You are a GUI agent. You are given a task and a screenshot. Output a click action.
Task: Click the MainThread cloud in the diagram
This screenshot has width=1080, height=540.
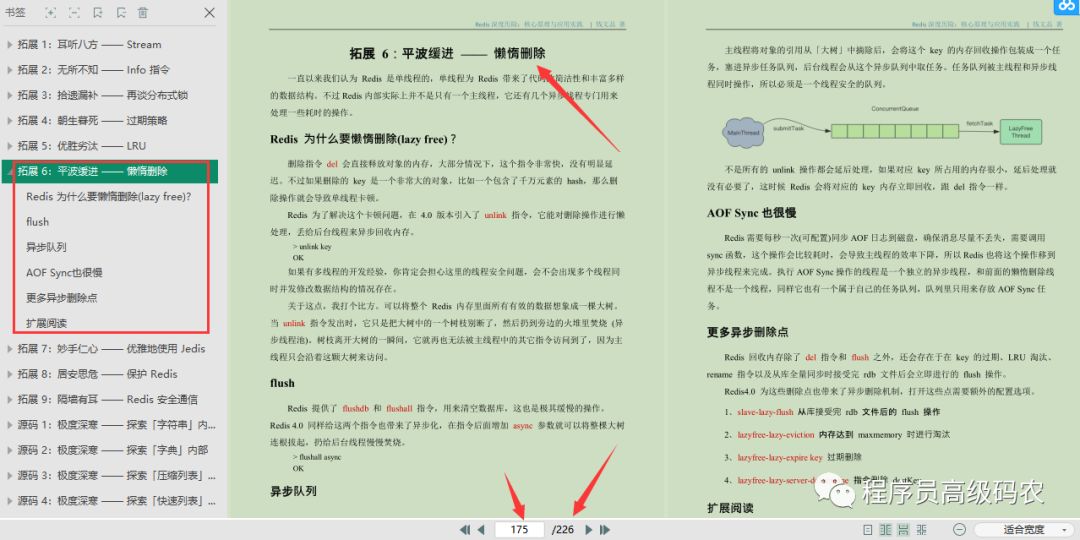[743, 131]
